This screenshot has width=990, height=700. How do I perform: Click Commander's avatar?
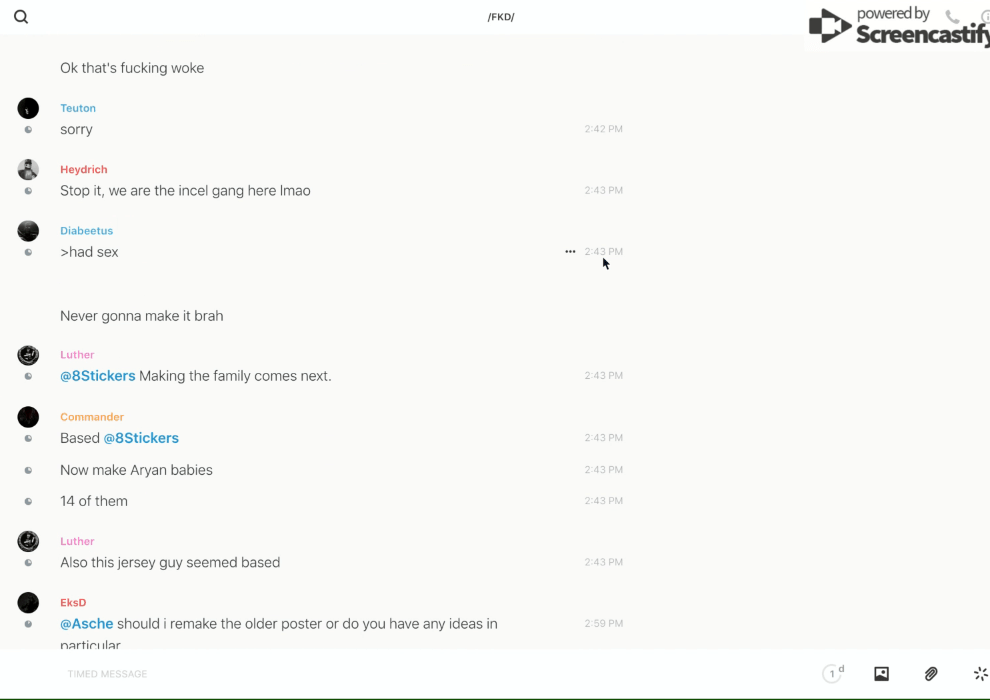[x=28, y=417]
